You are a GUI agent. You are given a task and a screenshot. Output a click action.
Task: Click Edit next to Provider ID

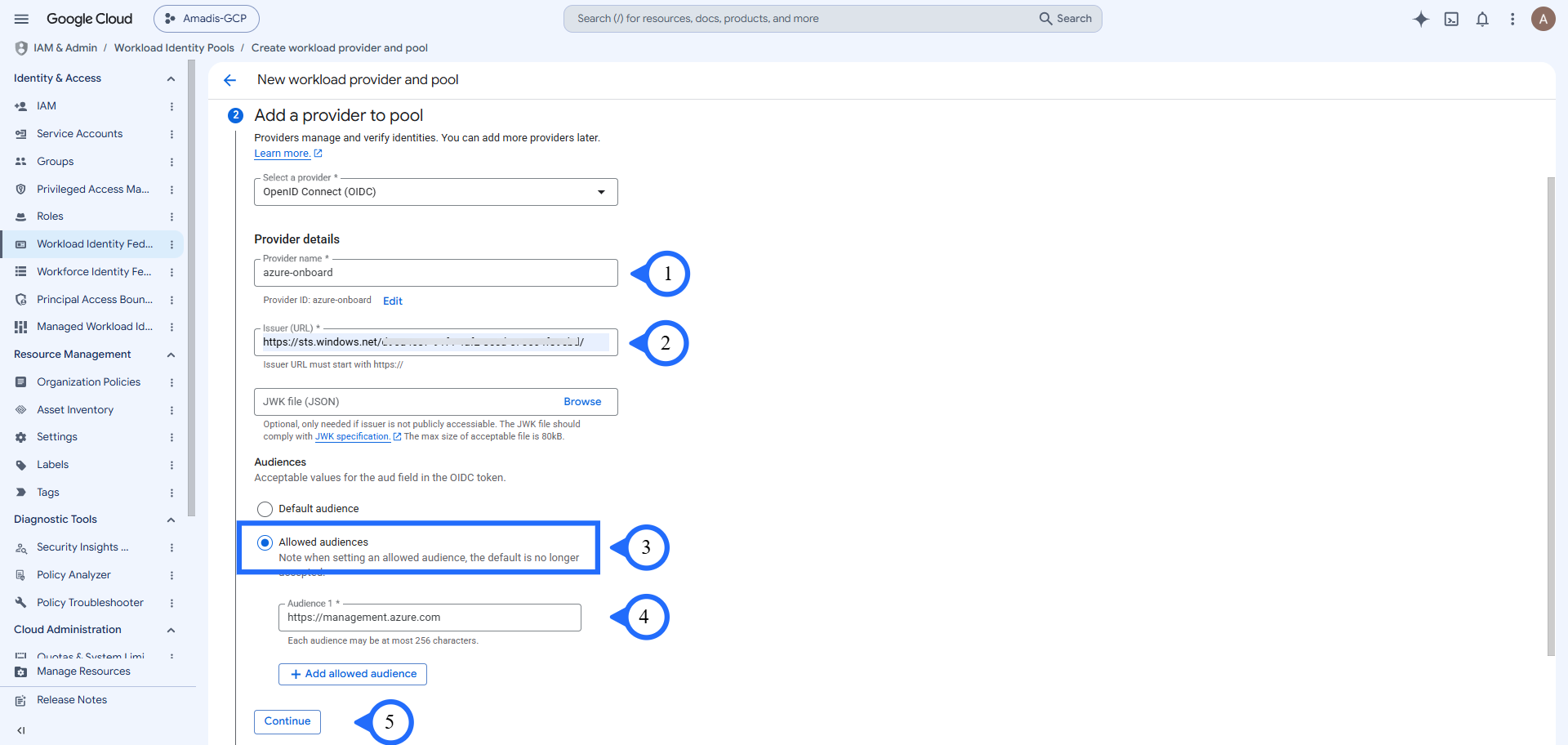coord(393,301)
